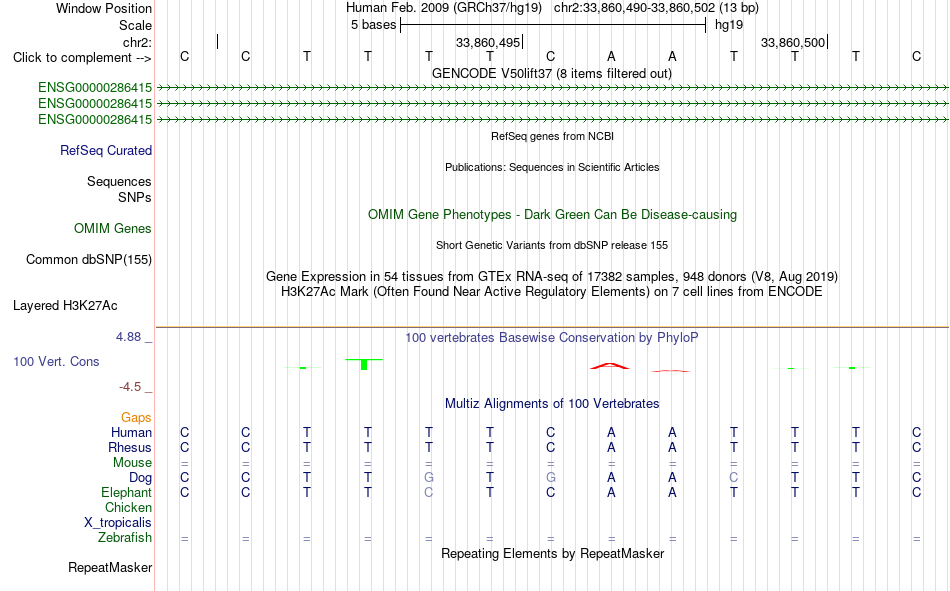
Task: Open the GTEx Gene Expression track title
Action: (552, 276)
